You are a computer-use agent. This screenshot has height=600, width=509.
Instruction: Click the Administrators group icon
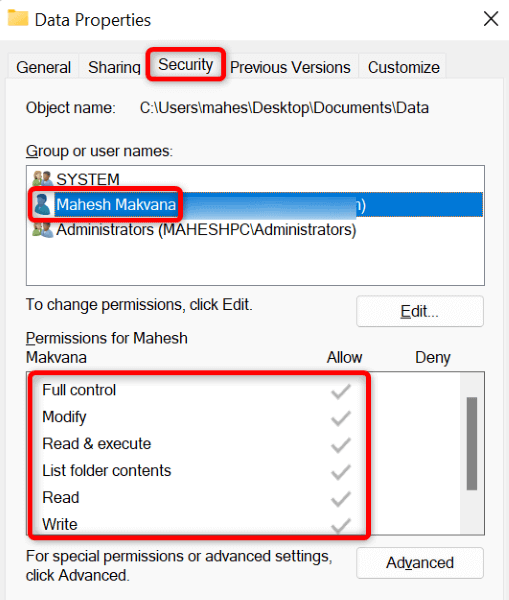[x=42, y=230]
